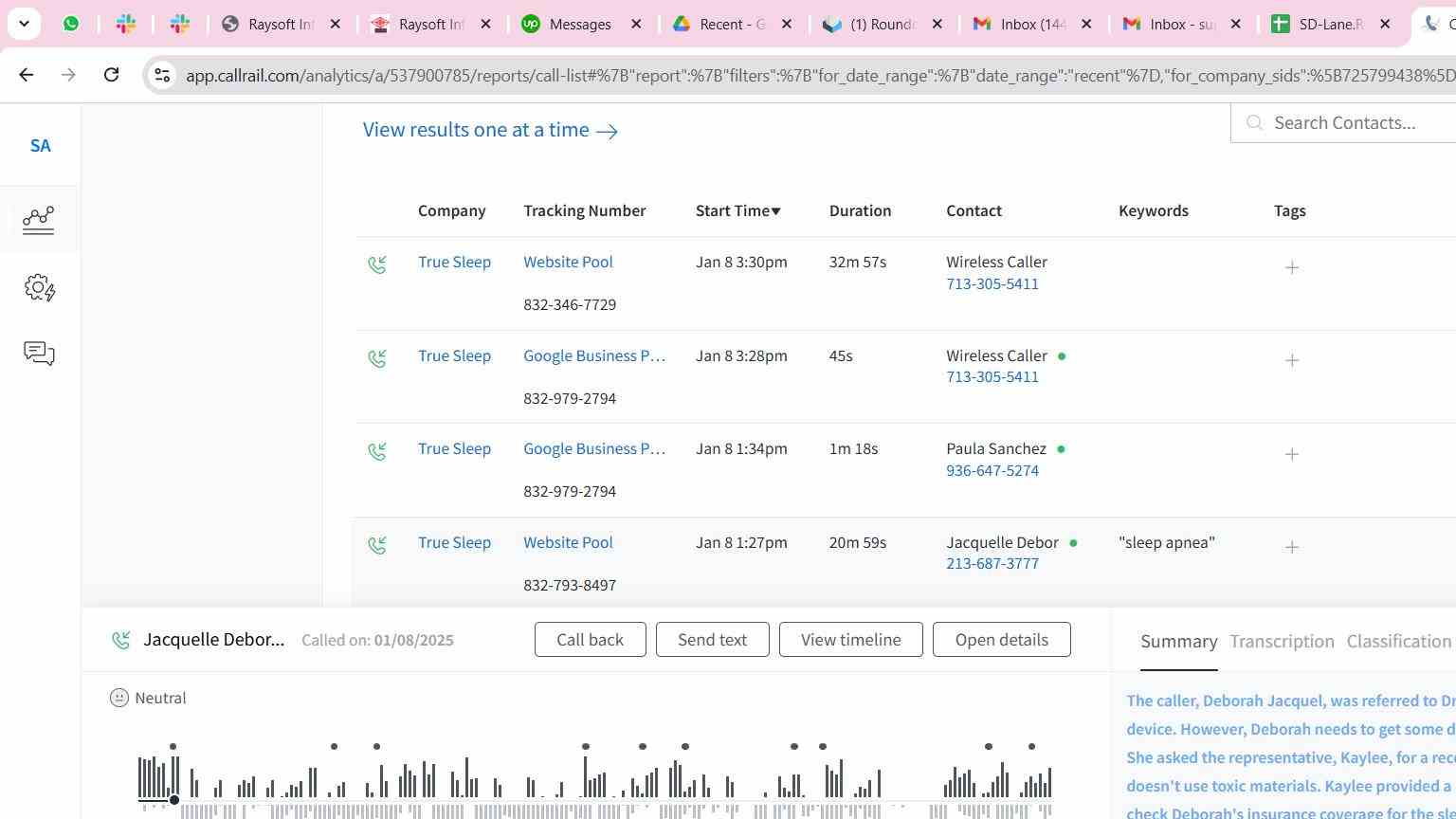Click the site info icon in address bar

[x=162, y=75]
